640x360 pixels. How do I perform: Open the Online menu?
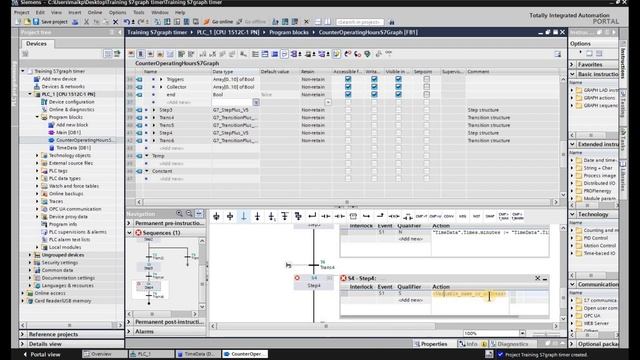click(95, 13)
